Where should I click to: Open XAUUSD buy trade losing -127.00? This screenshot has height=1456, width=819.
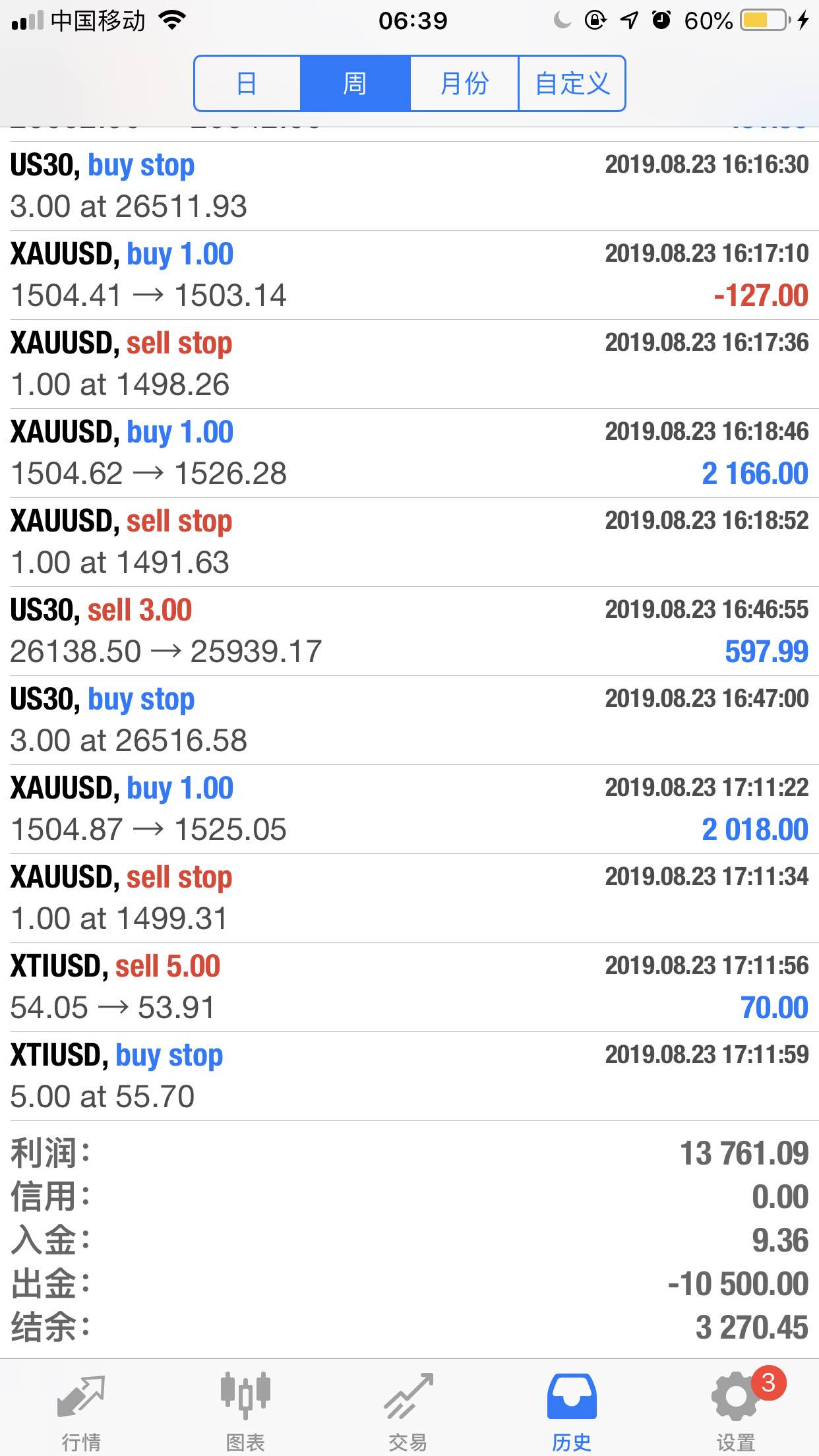tap(409, 275)
